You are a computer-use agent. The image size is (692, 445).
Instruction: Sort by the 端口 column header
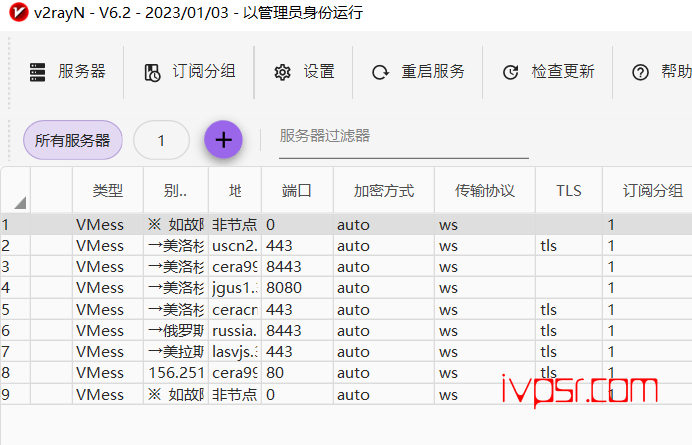(297, 191)
